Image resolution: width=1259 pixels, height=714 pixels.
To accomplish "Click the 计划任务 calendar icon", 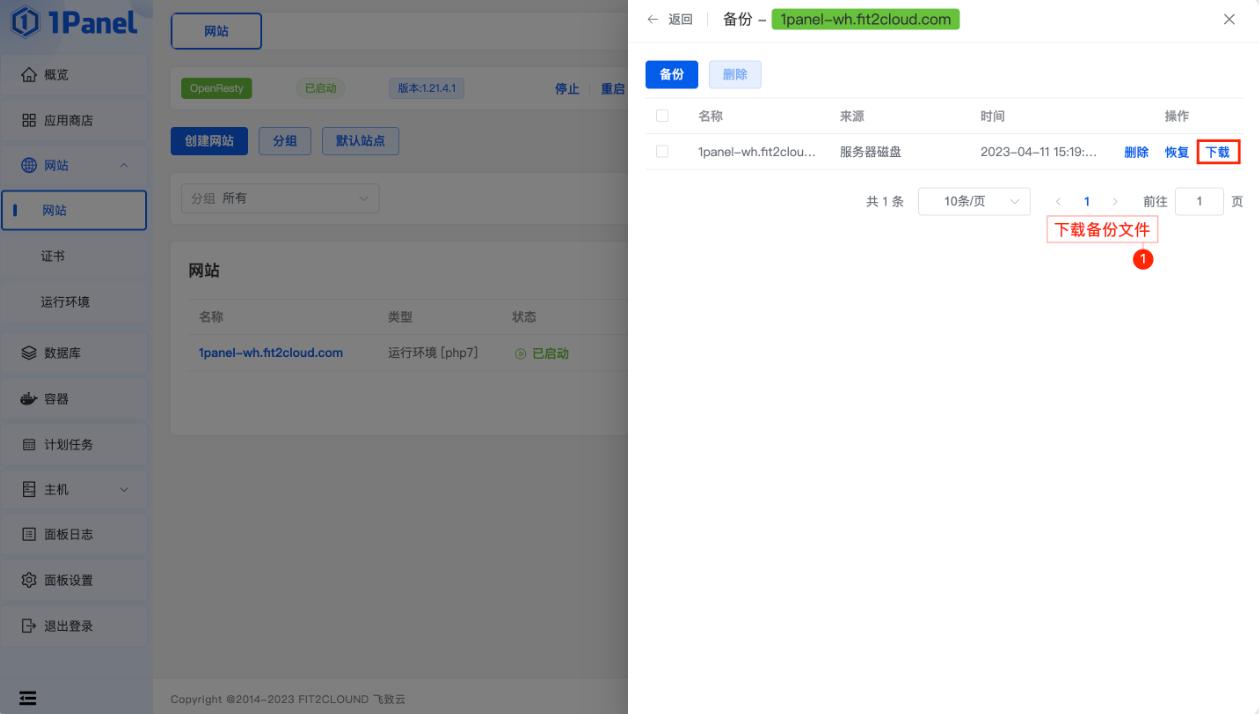I will [29, 444].
